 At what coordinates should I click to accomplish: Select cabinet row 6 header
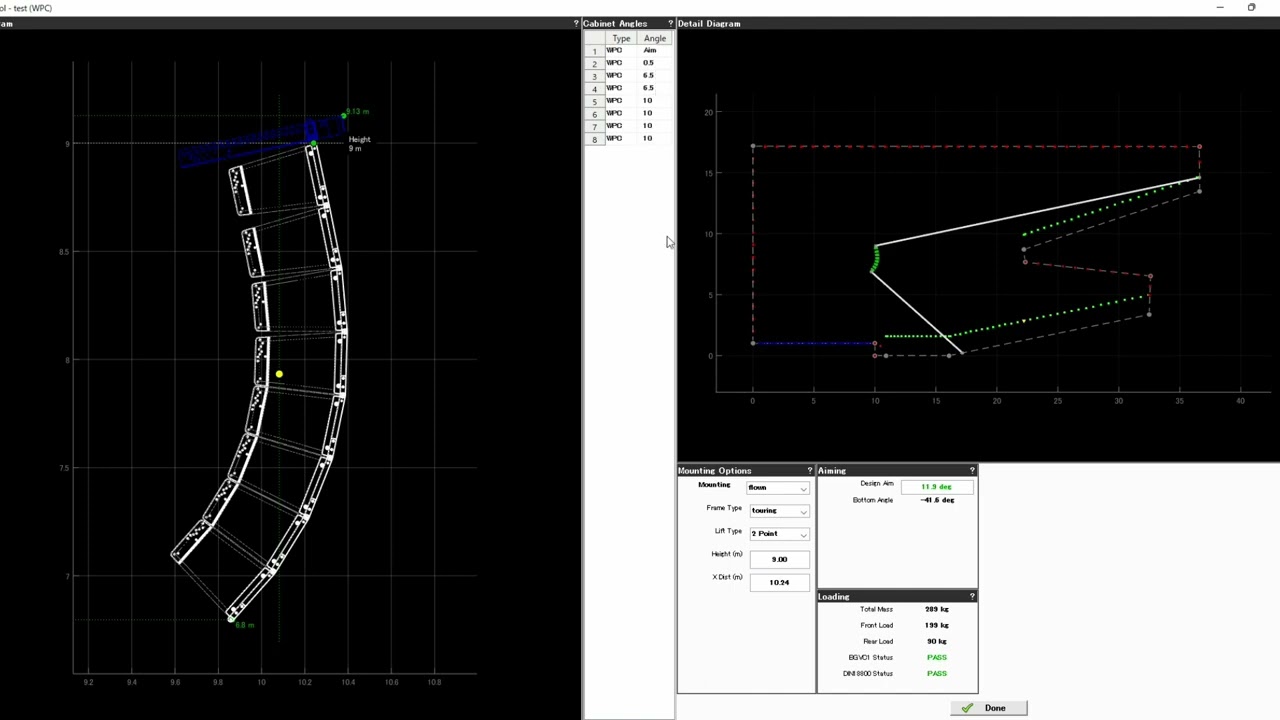[x=594, y=113]
